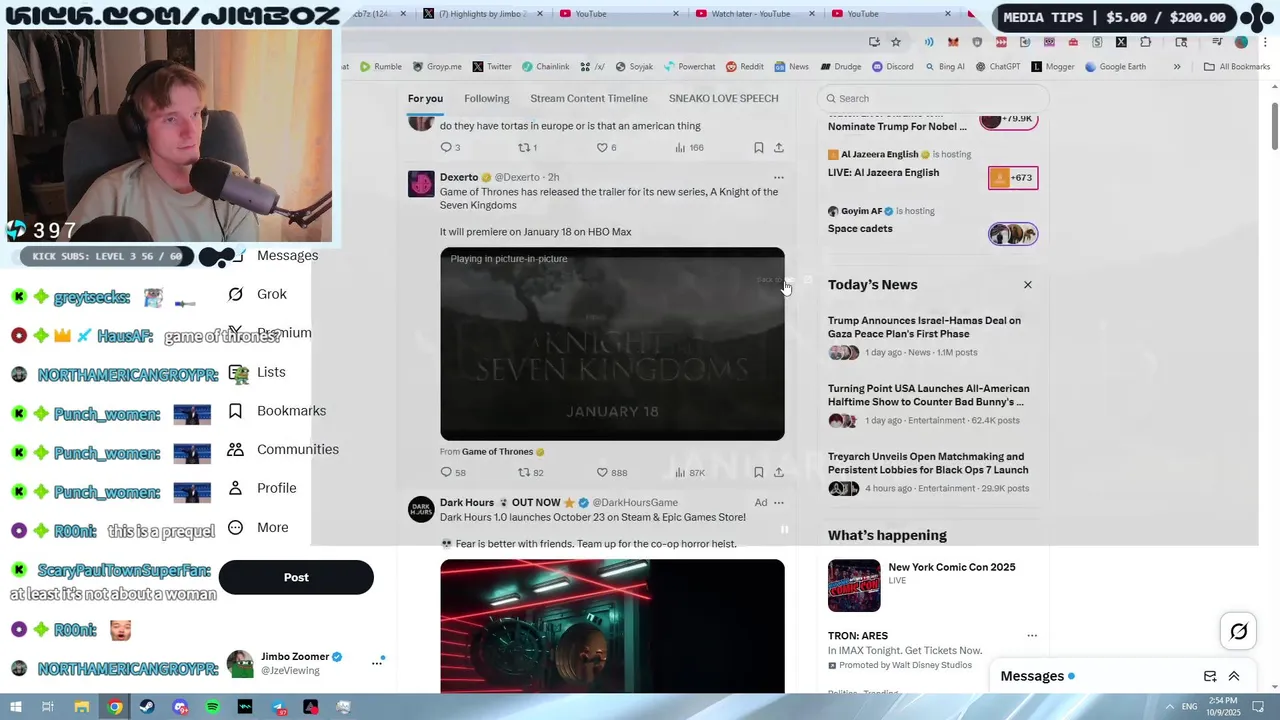Screen dimensions: 1280x720
Task: Reply to the Dexerto Game of Thrones tweet
Action: [x=453, y=472]
